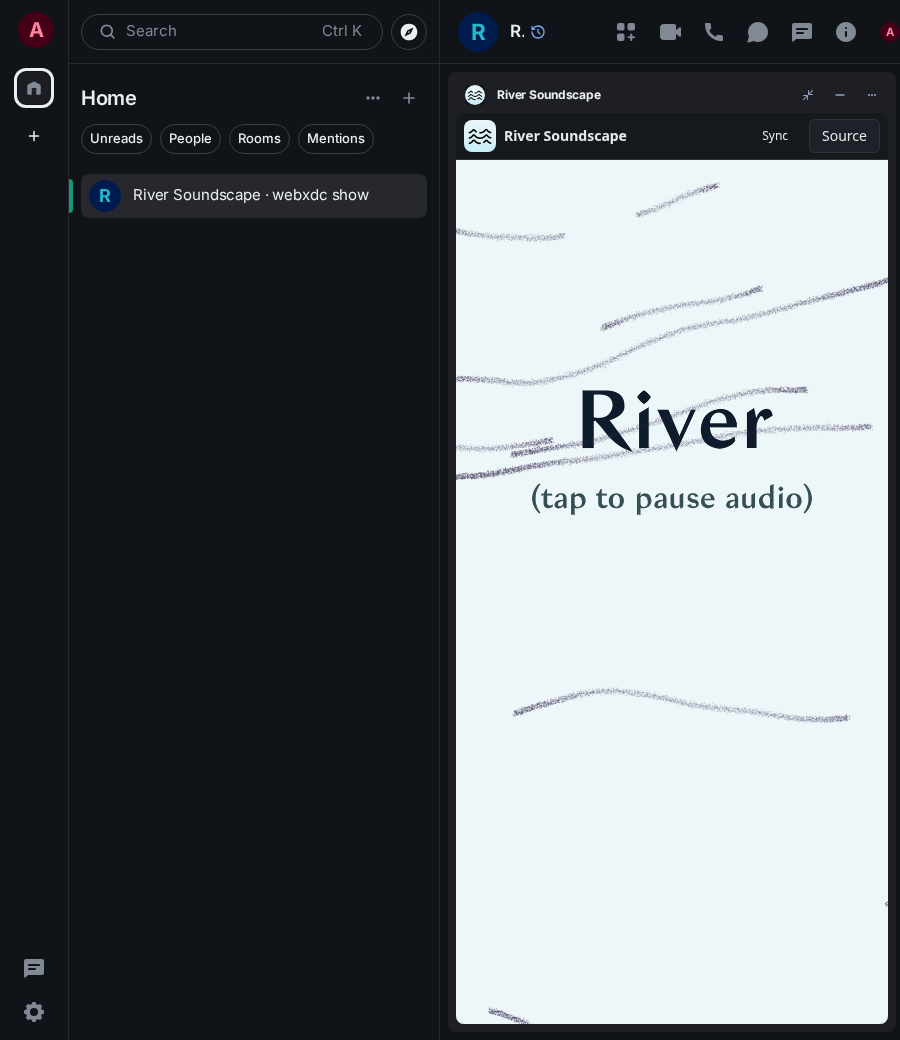Click the River Soundscape widget title text

coord(548,95)
